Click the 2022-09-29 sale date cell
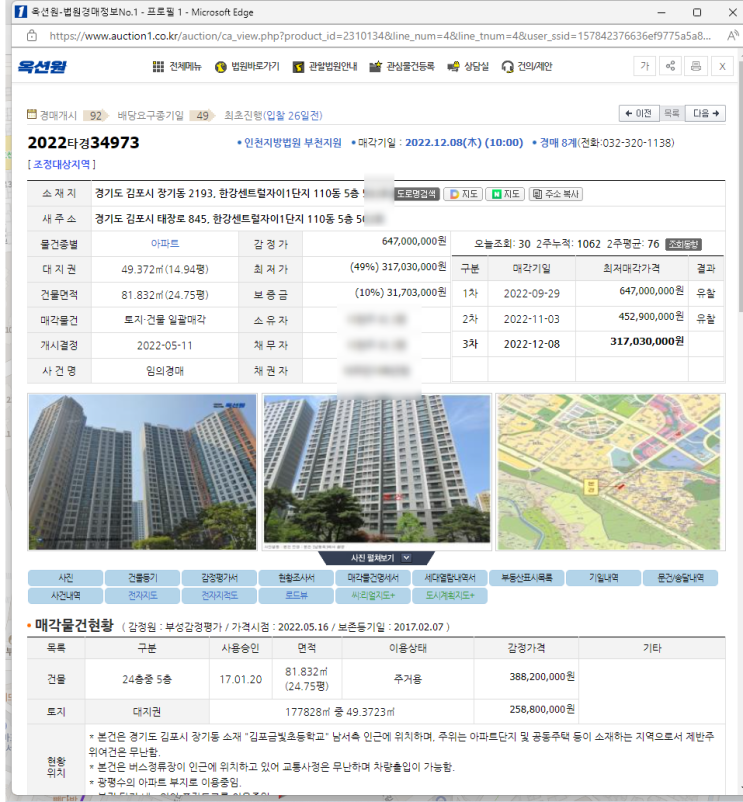 pos(531,294)
